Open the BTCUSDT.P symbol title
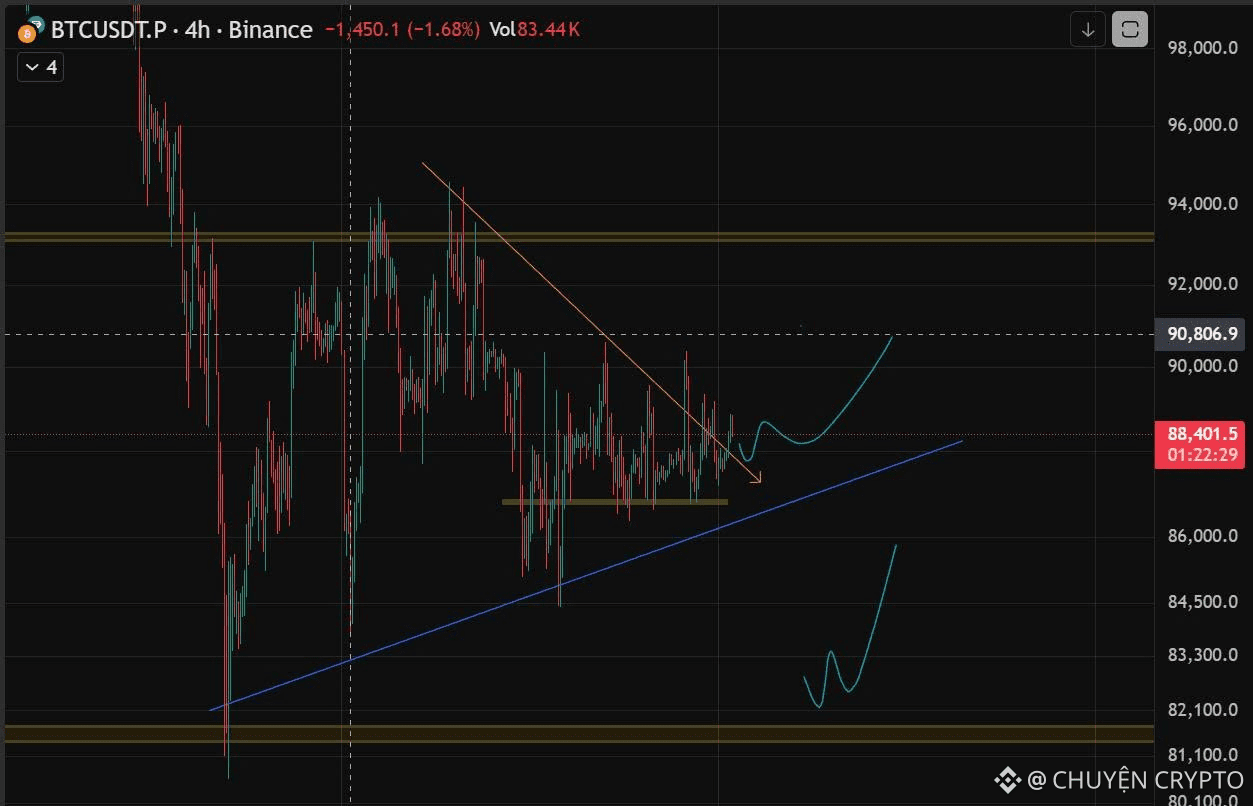The image size is (1253, 806). pos(109,30)
